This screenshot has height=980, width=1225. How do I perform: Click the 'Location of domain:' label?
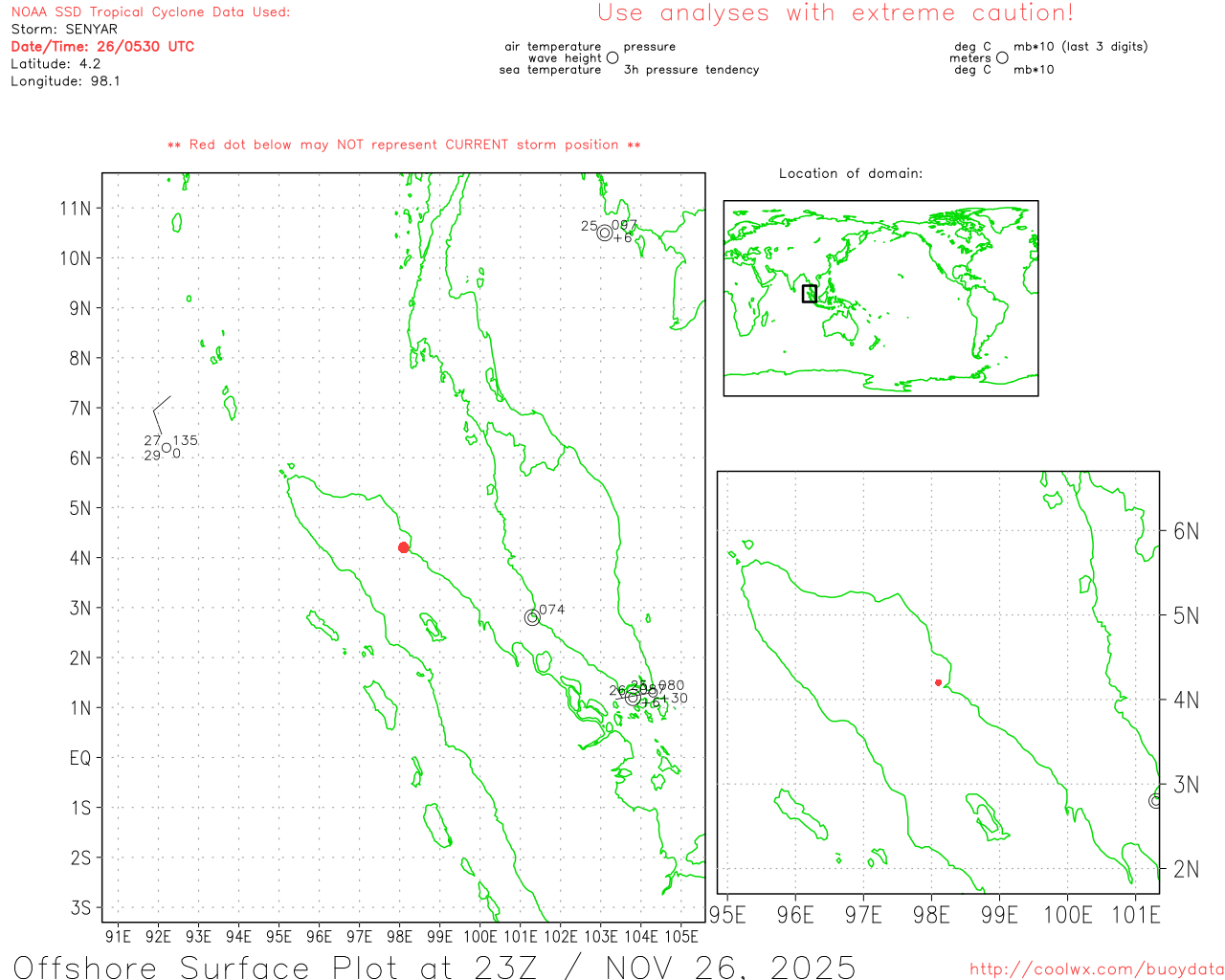click(850, 173)
